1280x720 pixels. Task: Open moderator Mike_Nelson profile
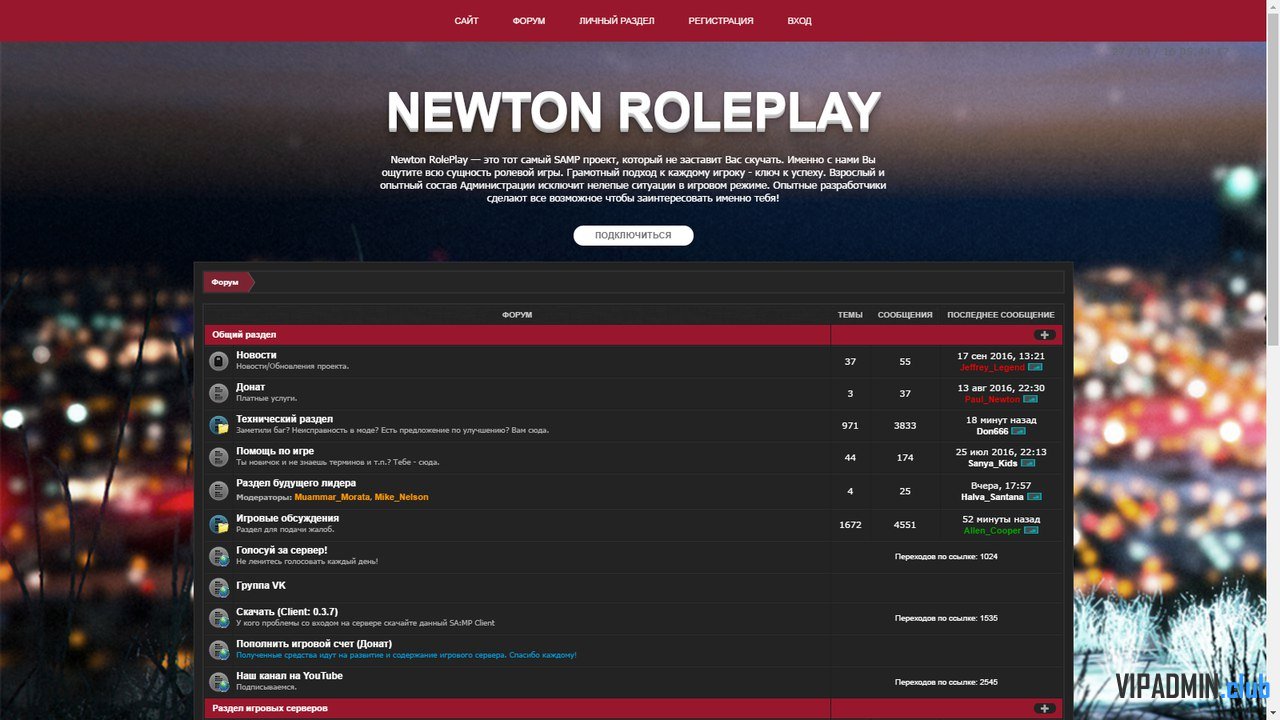pos(401,497)
